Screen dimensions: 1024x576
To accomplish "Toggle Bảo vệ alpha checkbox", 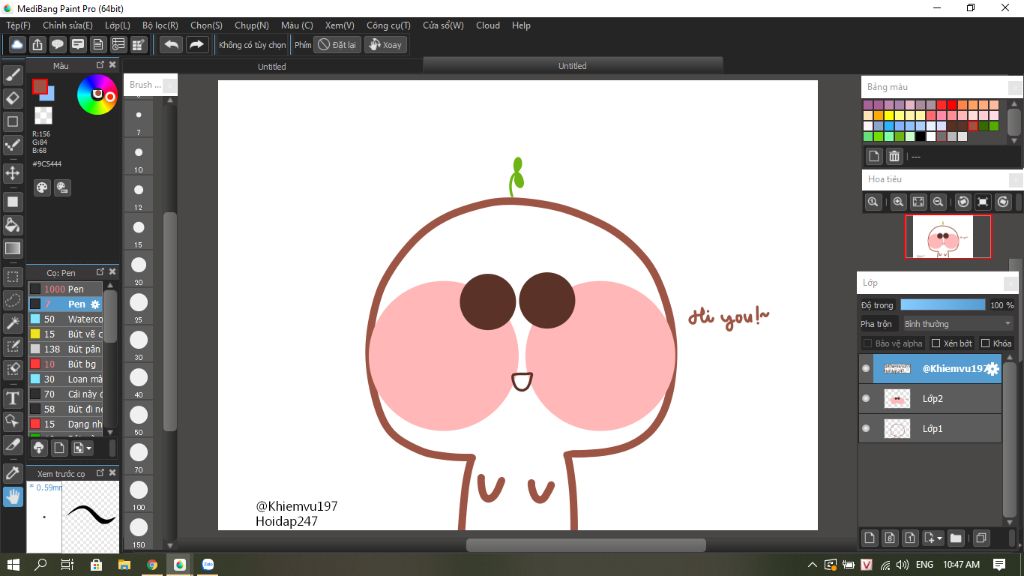I will tap(867, 343).
